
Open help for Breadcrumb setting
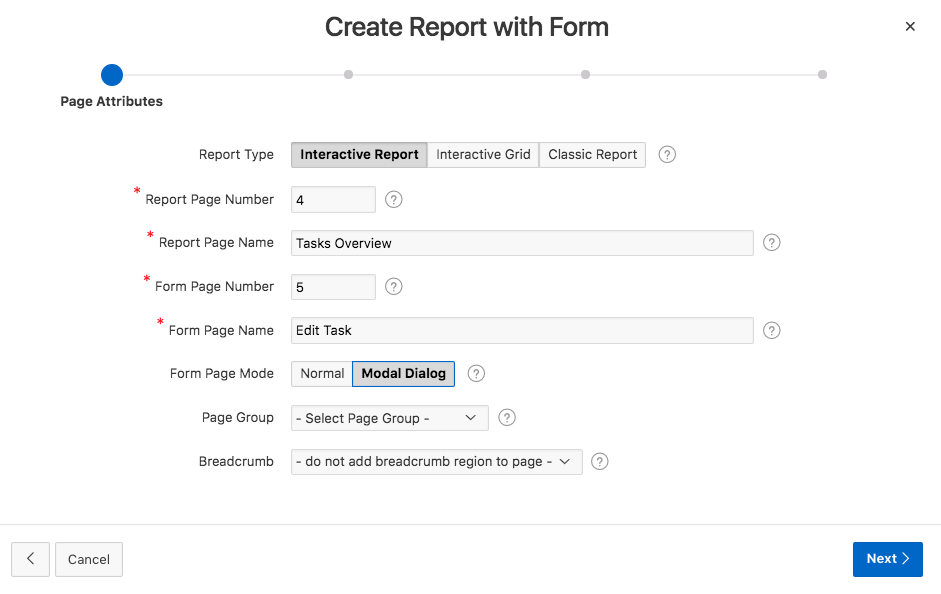(x=600, y=462)
